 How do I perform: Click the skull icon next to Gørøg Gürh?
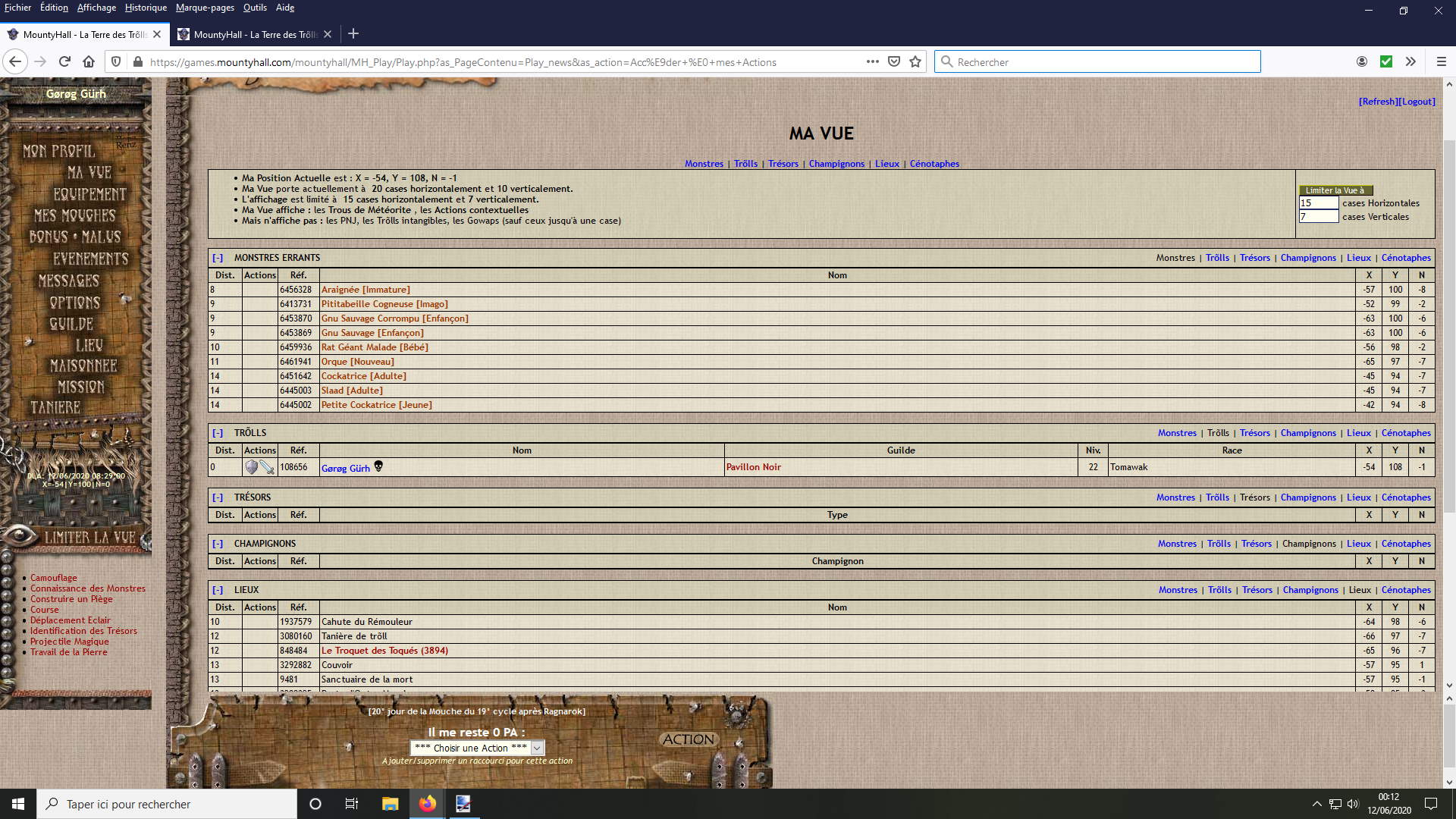coord(378,466)
